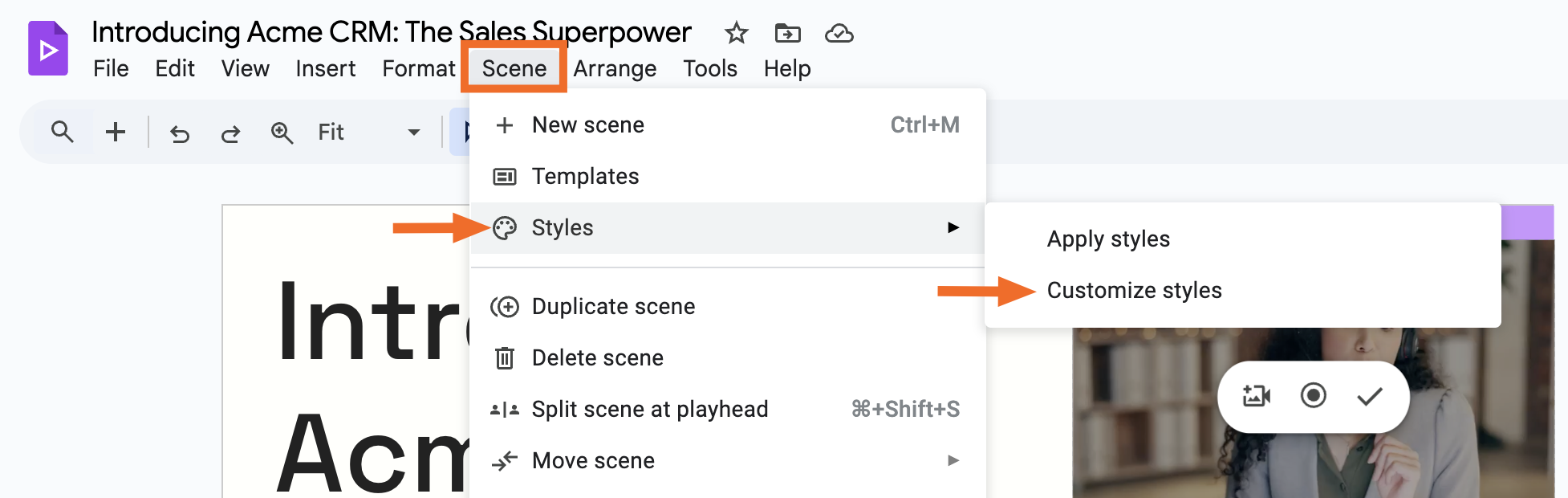Screen dimensions: 1568x498
Task: Choose Delete scene
Action: coord(727,358)
